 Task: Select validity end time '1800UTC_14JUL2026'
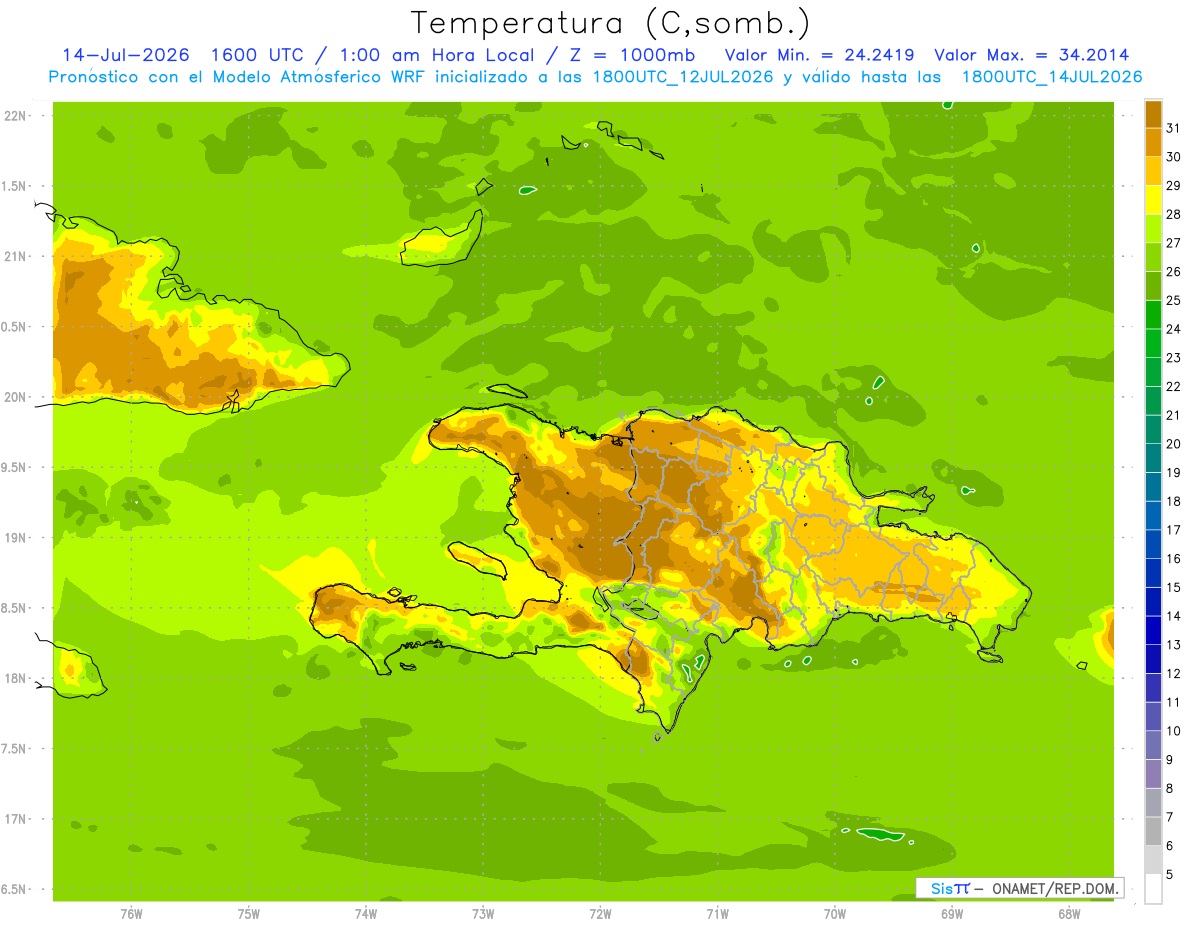[x=1052, y=77]
